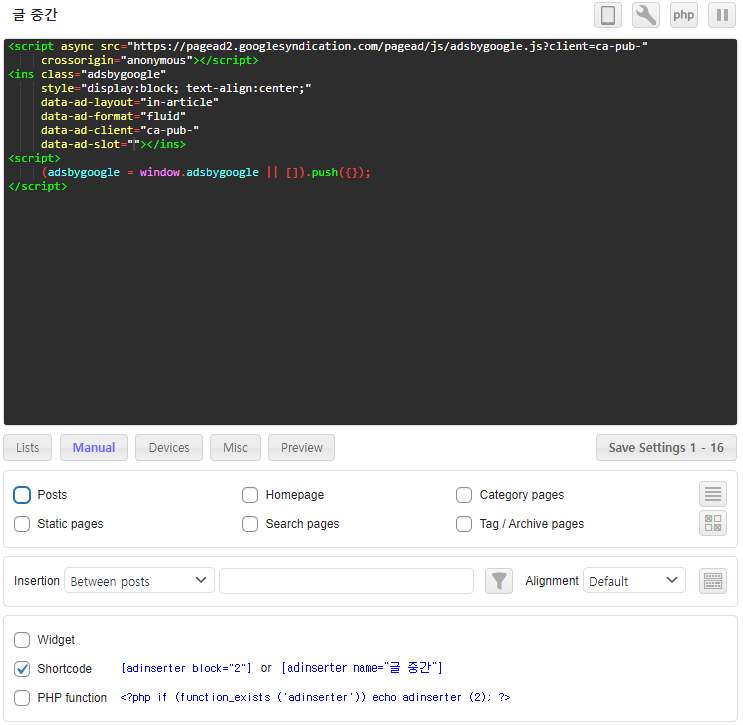Enable the PHP function checkbox
Viewport: 743px width, 725px height.
(x=22, y=698)
